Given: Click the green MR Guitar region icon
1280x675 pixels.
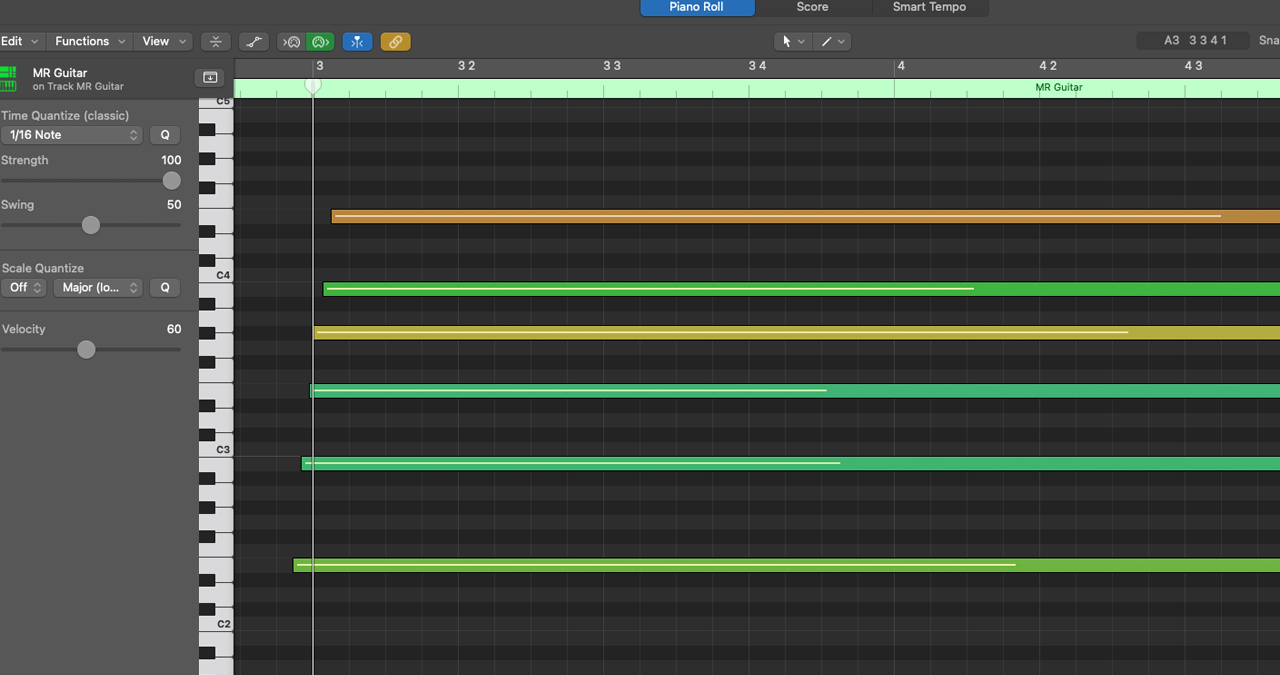Looking at the screenshot, I should tap(9, 79).
